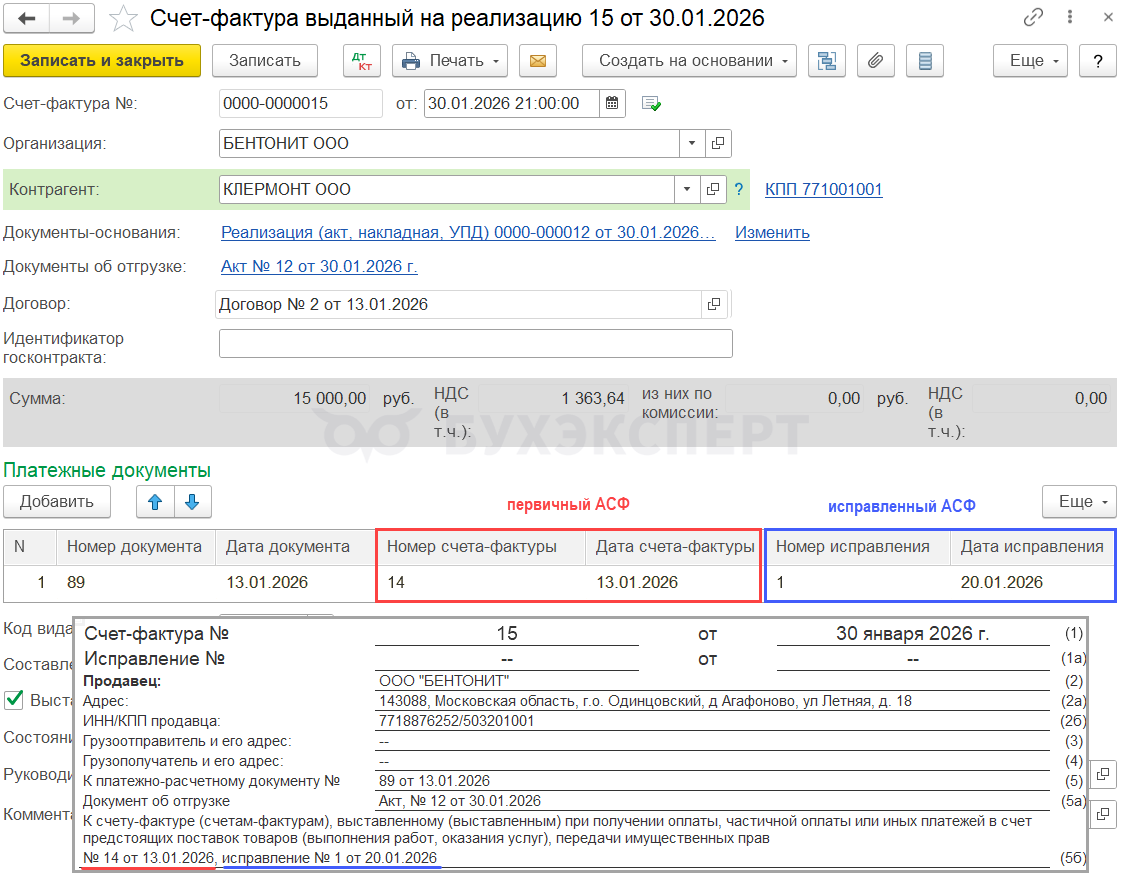The image size is (1121, 873).
Task: Click Добавить to add payment document
Action: (57, 502)
